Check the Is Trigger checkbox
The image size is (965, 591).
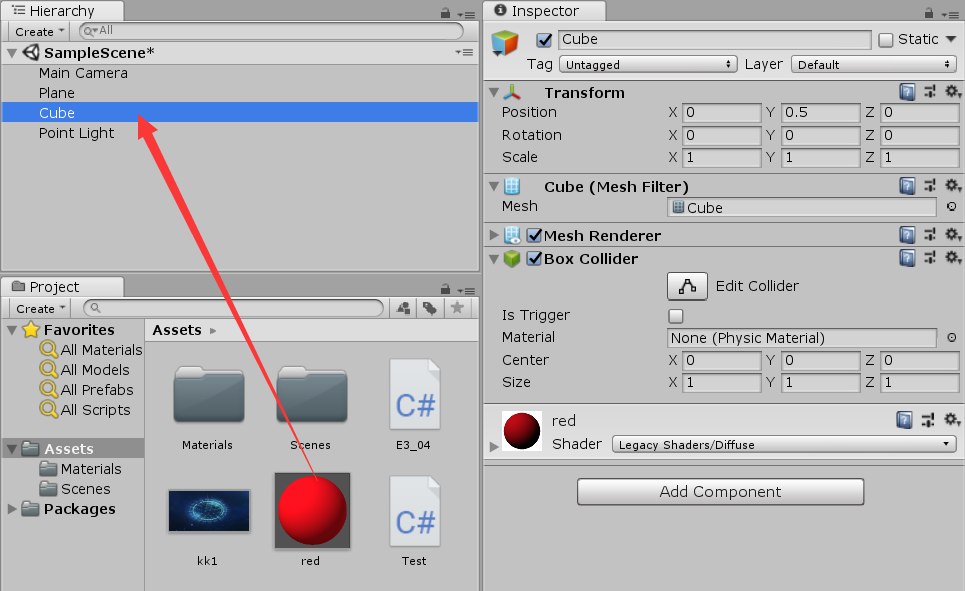click(x=676, y=315)
